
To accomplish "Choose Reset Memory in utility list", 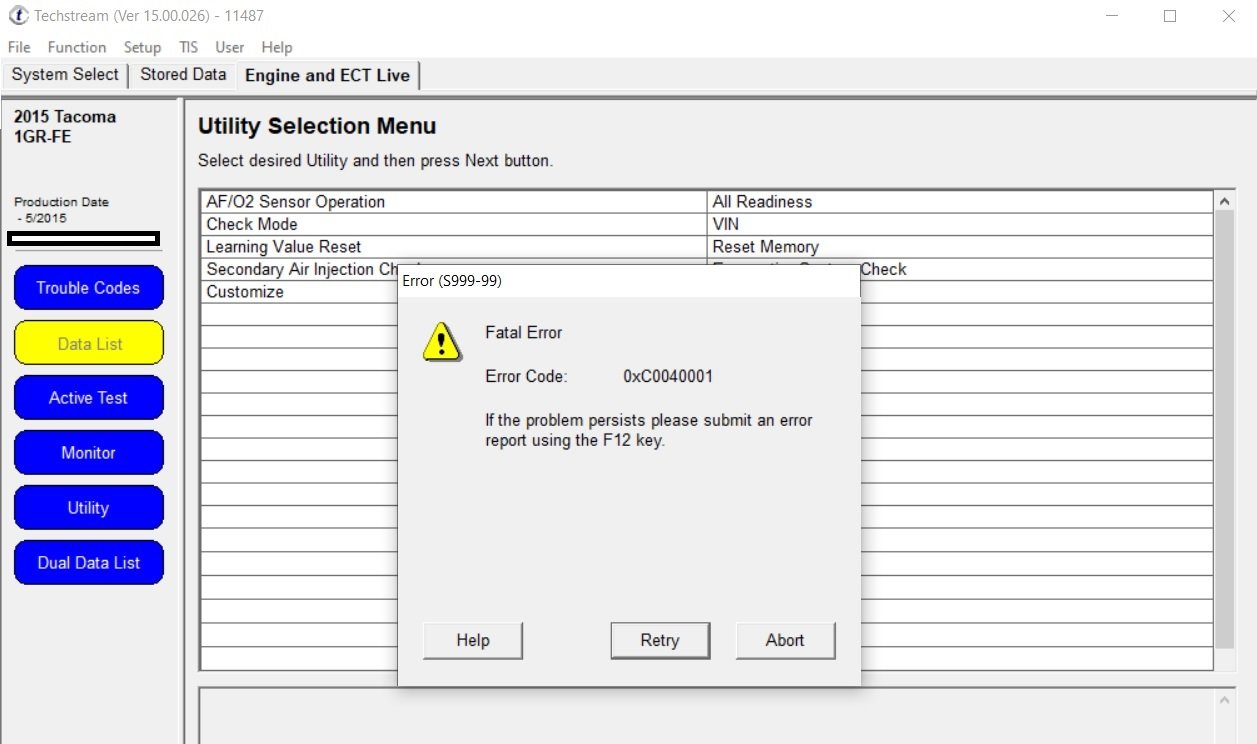I will [x=960, y=247].
